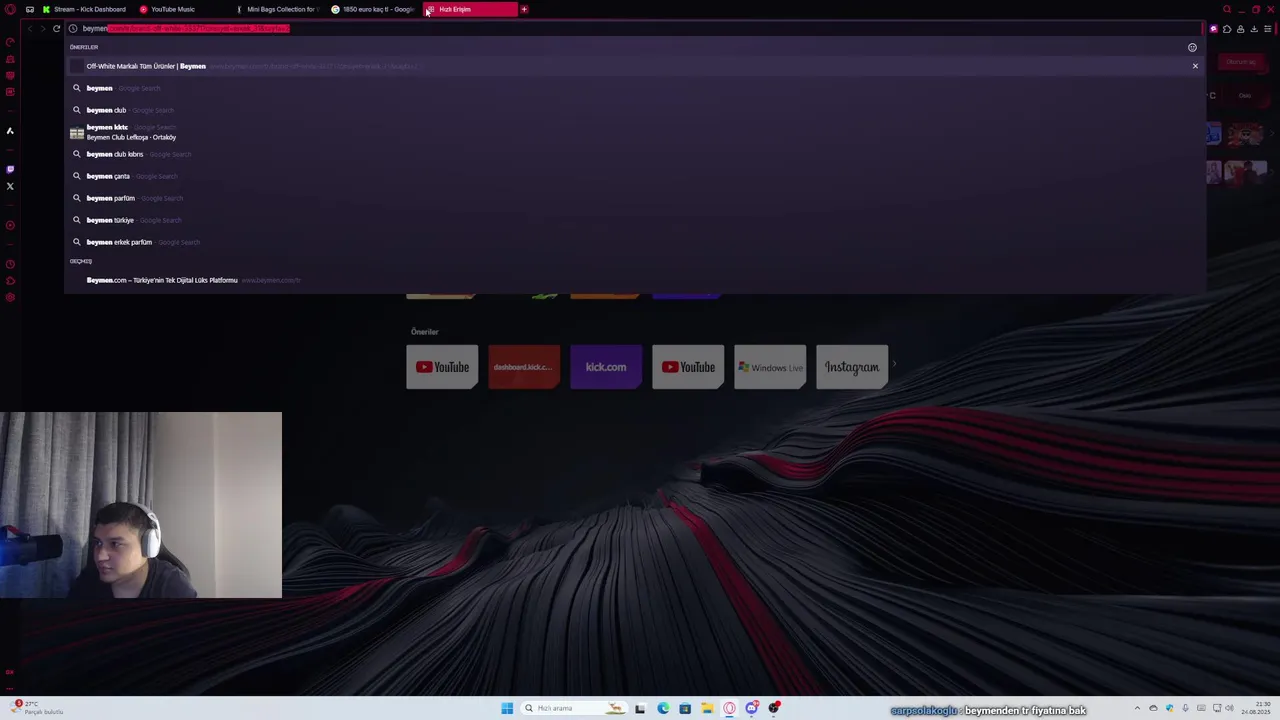The height and width of the screenshot is (720, 1280).
Task: Click taskbar clock showing 21:30
Action: click(1254, 709)
